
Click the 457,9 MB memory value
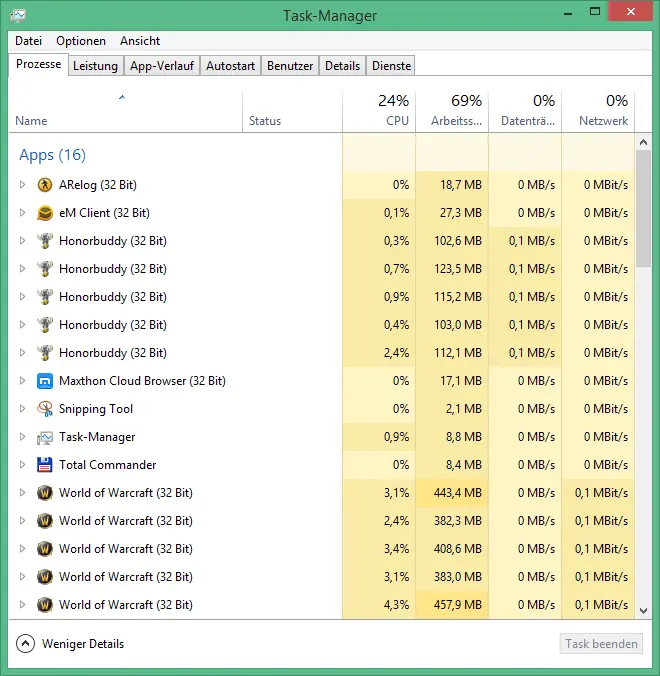(x=457, y=605)
